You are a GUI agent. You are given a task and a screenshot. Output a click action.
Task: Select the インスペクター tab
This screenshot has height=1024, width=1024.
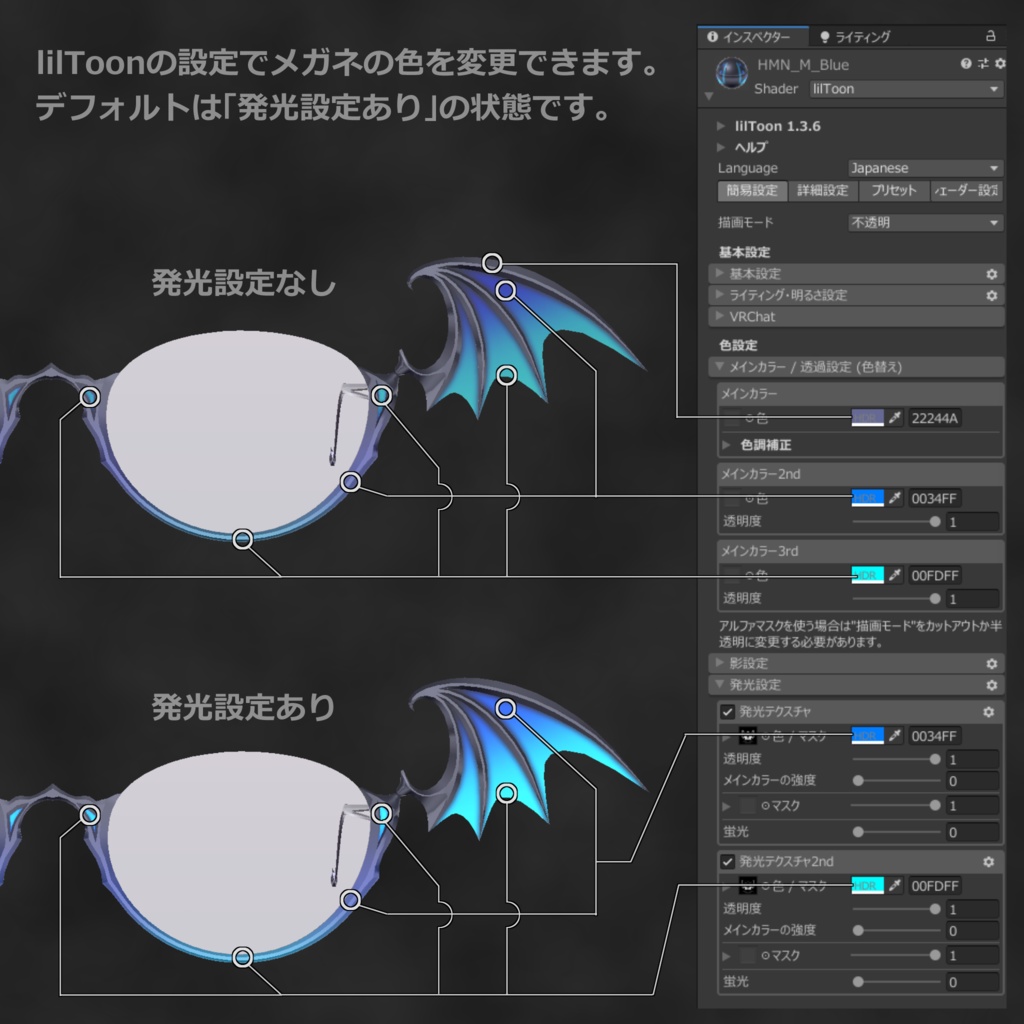point(756,36)
